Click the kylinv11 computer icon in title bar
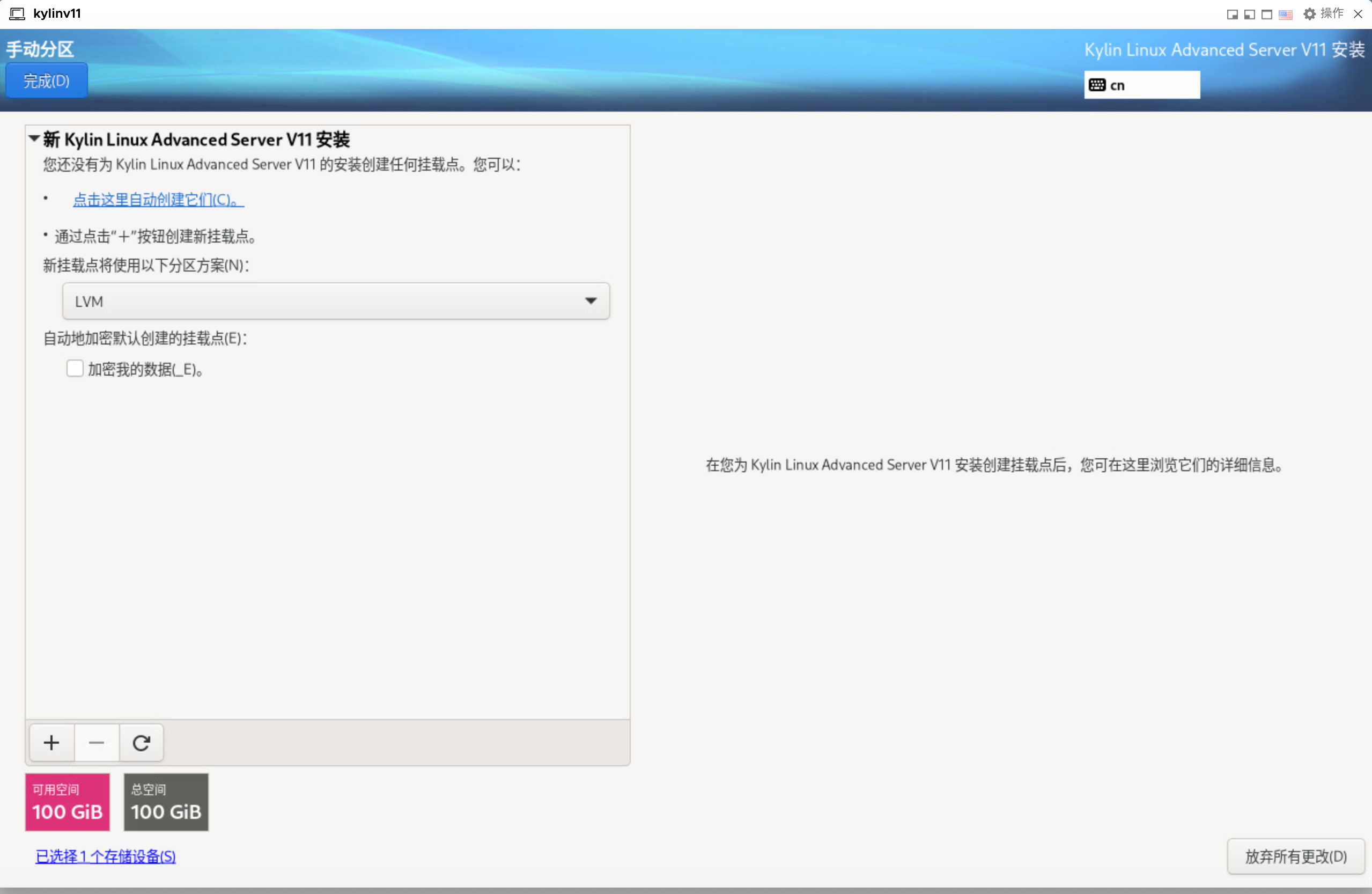Viewport: 1372px width, 894px height. coord(17,13)
